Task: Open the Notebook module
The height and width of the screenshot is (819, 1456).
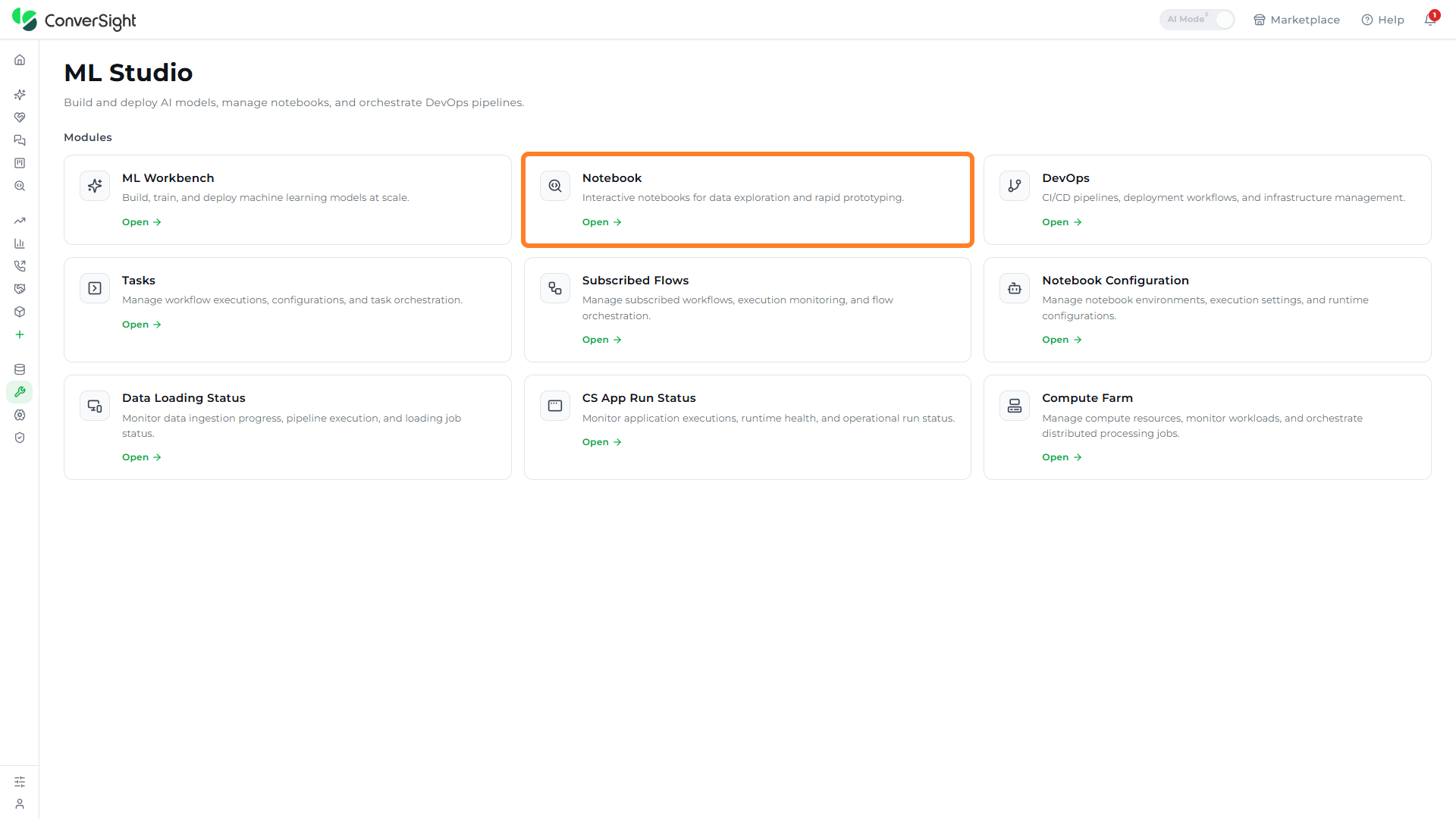Action: (x=747, y=199)
